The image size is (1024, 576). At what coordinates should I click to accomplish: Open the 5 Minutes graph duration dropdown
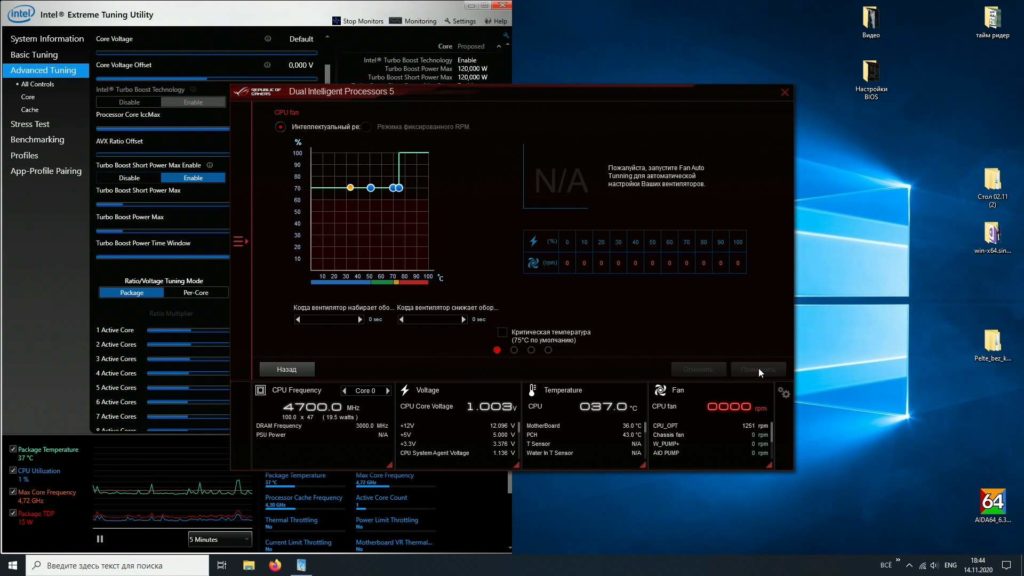click(219, 539)
